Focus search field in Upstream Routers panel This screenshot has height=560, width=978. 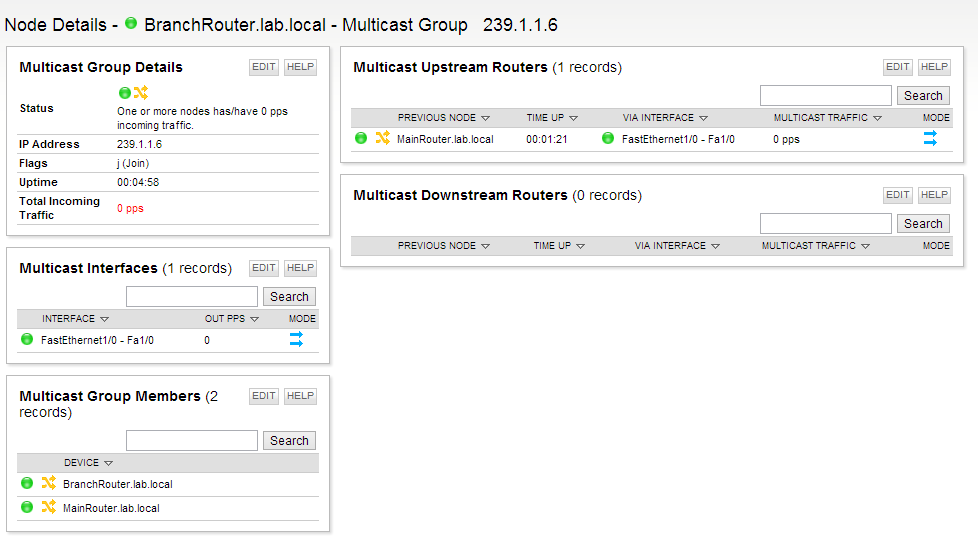point(826,95)
